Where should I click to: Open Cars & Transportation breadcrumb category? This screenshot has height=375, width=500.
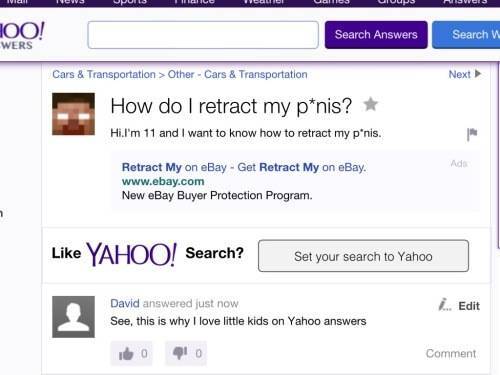pyautogui.click(x=104, y=74)
